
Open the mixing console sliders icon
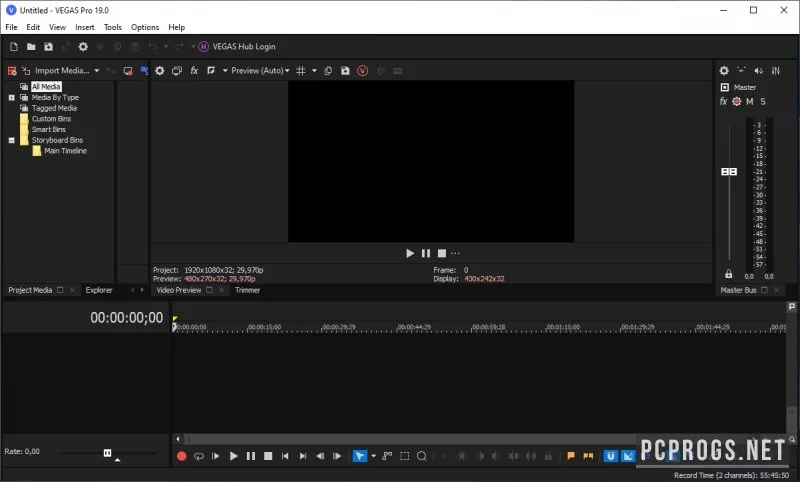click(776, 71)
